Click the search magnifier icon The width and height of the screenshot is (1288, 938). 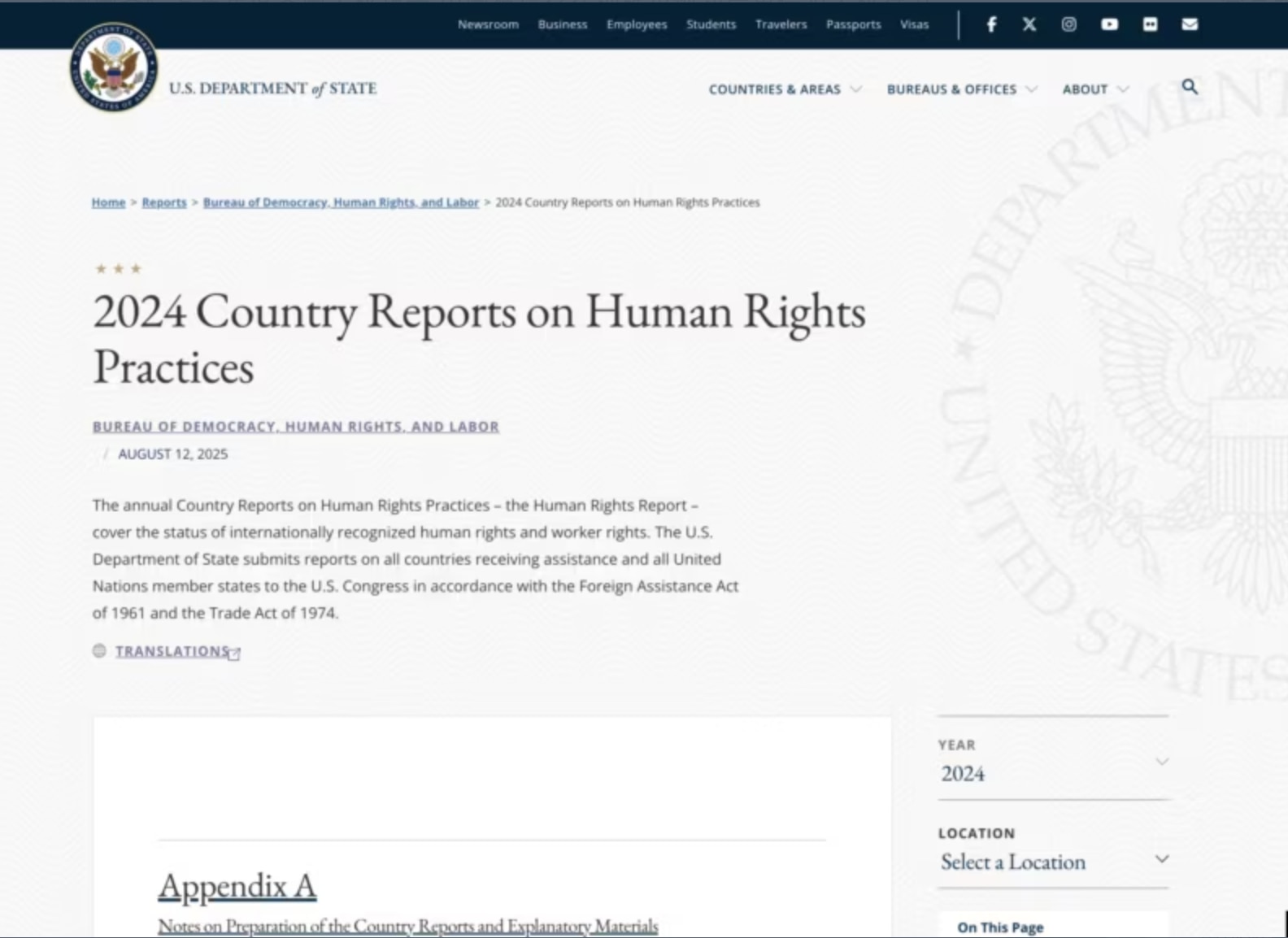pyautogui.click(x=1190, y=86)
